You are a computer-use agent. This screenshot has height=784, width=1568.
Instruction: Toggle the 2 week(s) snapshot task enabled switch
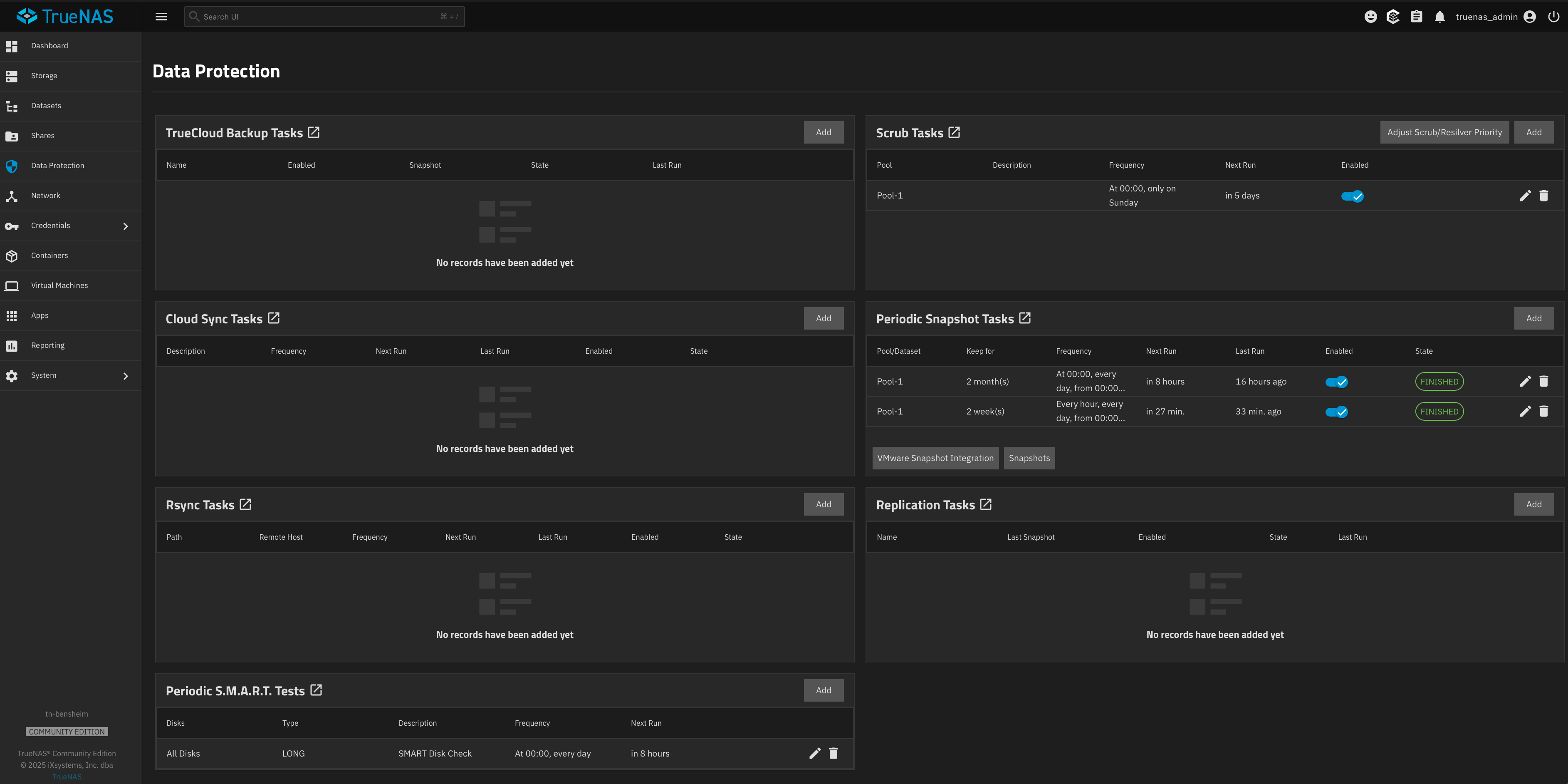click(1336, 412)
